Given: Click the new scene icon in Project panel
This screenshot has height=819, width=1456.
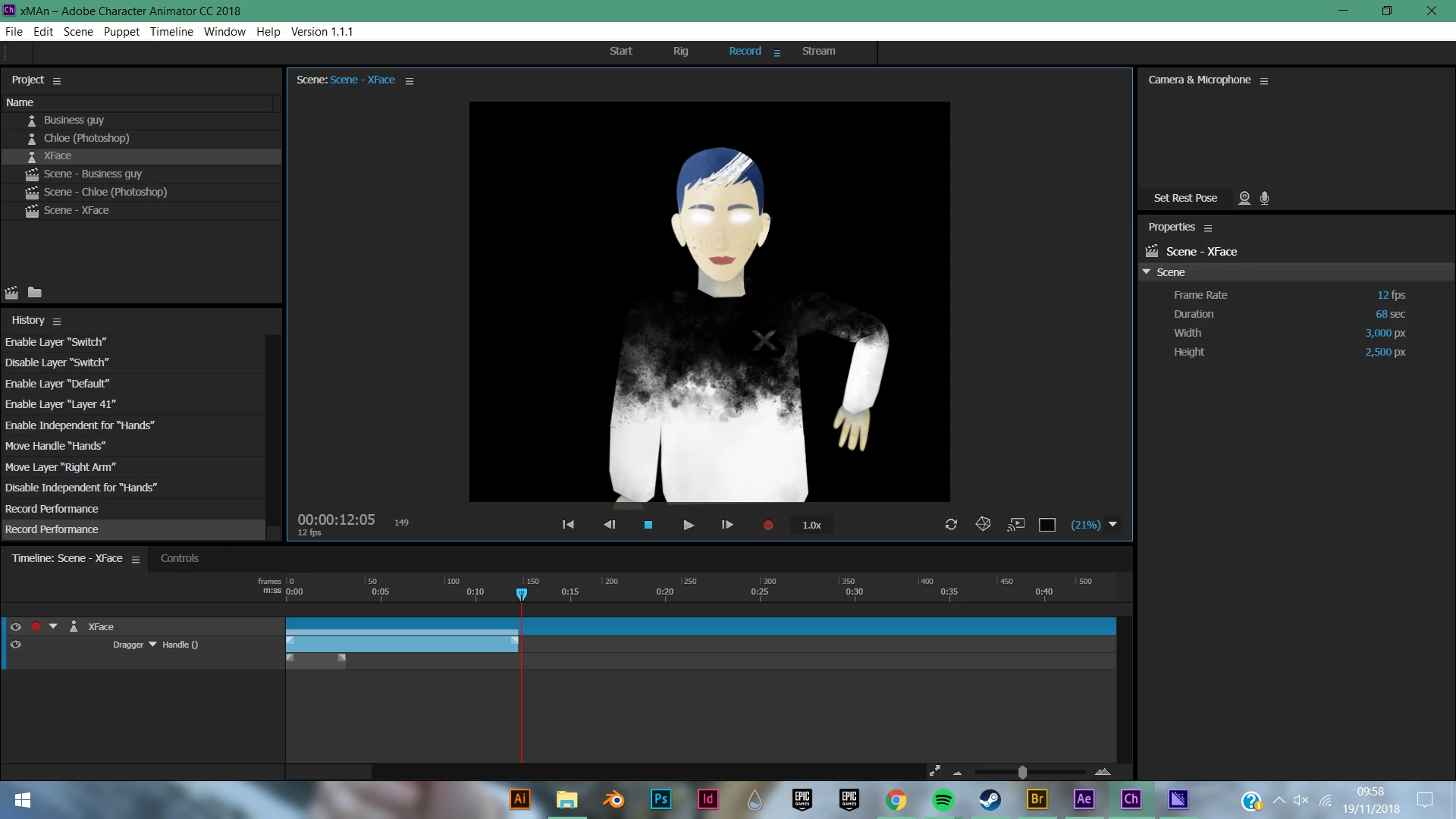Looking at the screenshot, I should pos(11,293).
